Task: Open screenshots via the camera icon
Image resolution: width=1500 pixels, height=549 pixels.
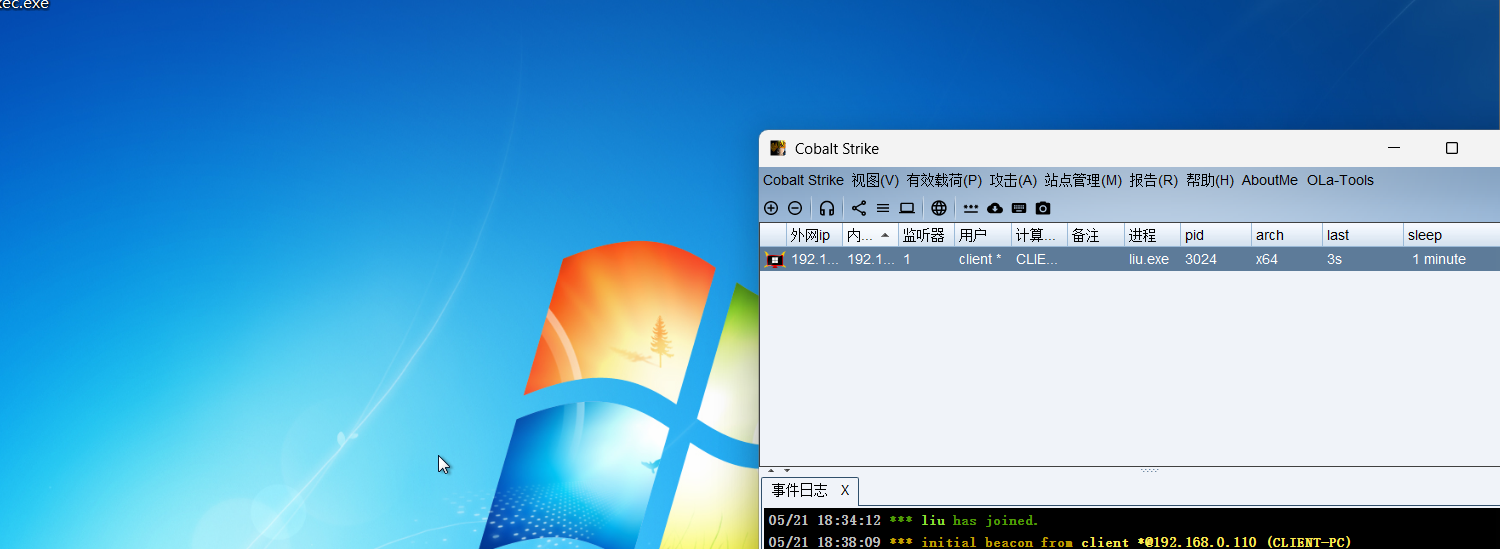Action: [x=1043, y=208]
